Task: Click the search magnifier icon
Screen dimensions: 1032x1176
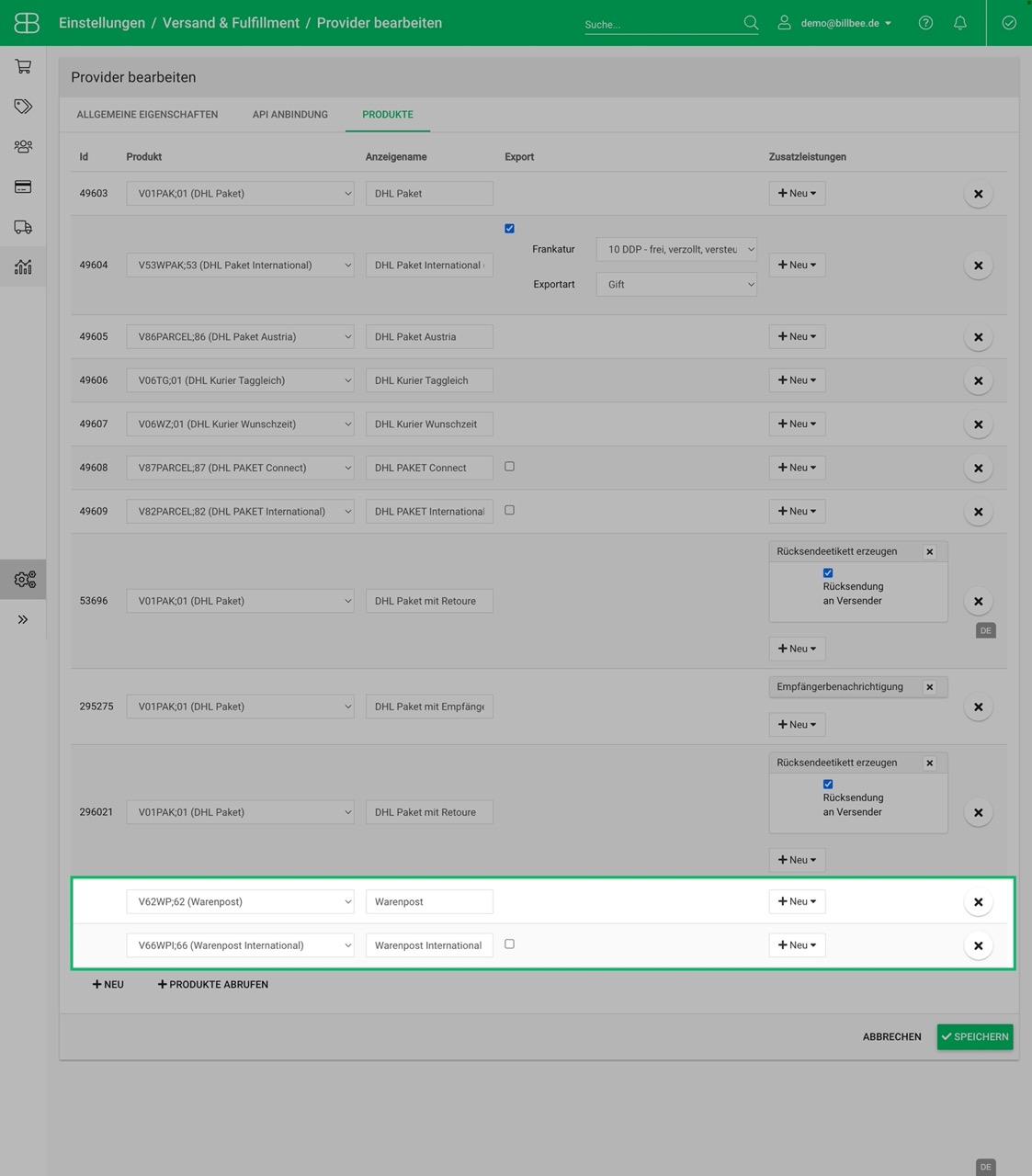Action: [x=751, y=23]
